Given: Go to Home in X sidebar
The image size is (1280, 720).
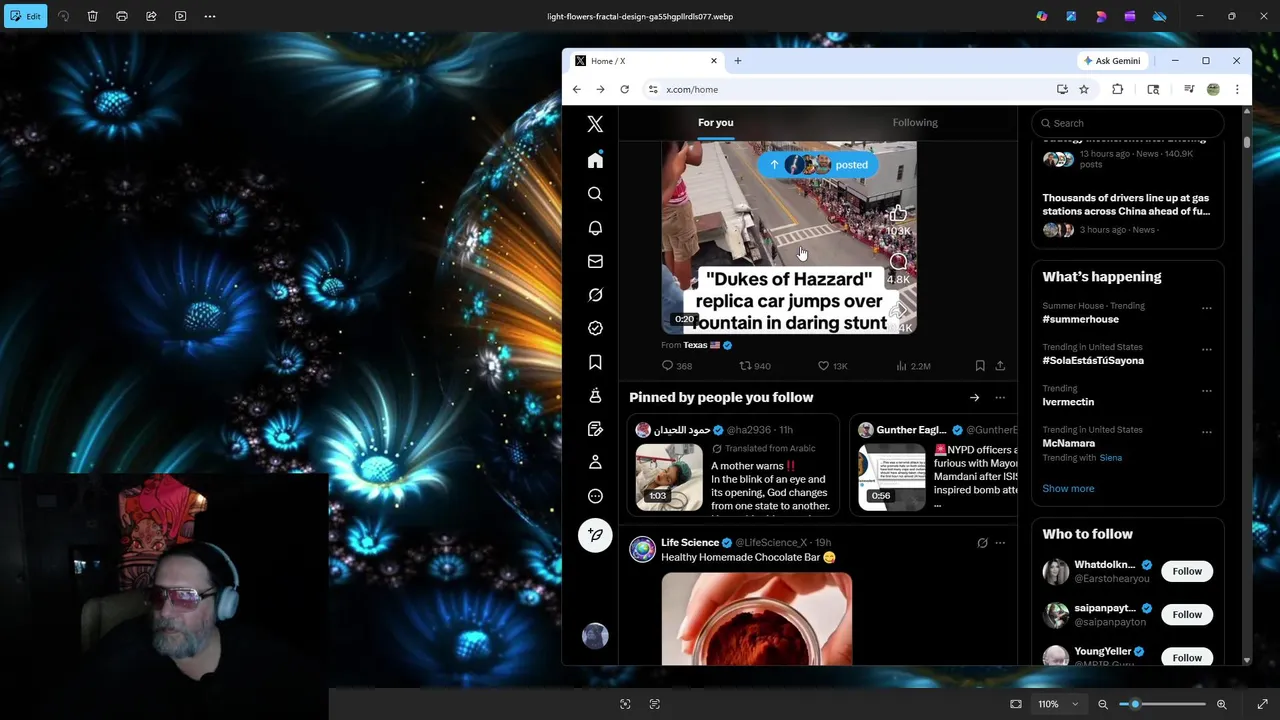Looking at the screenshot, I should click(x=595, y=161).
